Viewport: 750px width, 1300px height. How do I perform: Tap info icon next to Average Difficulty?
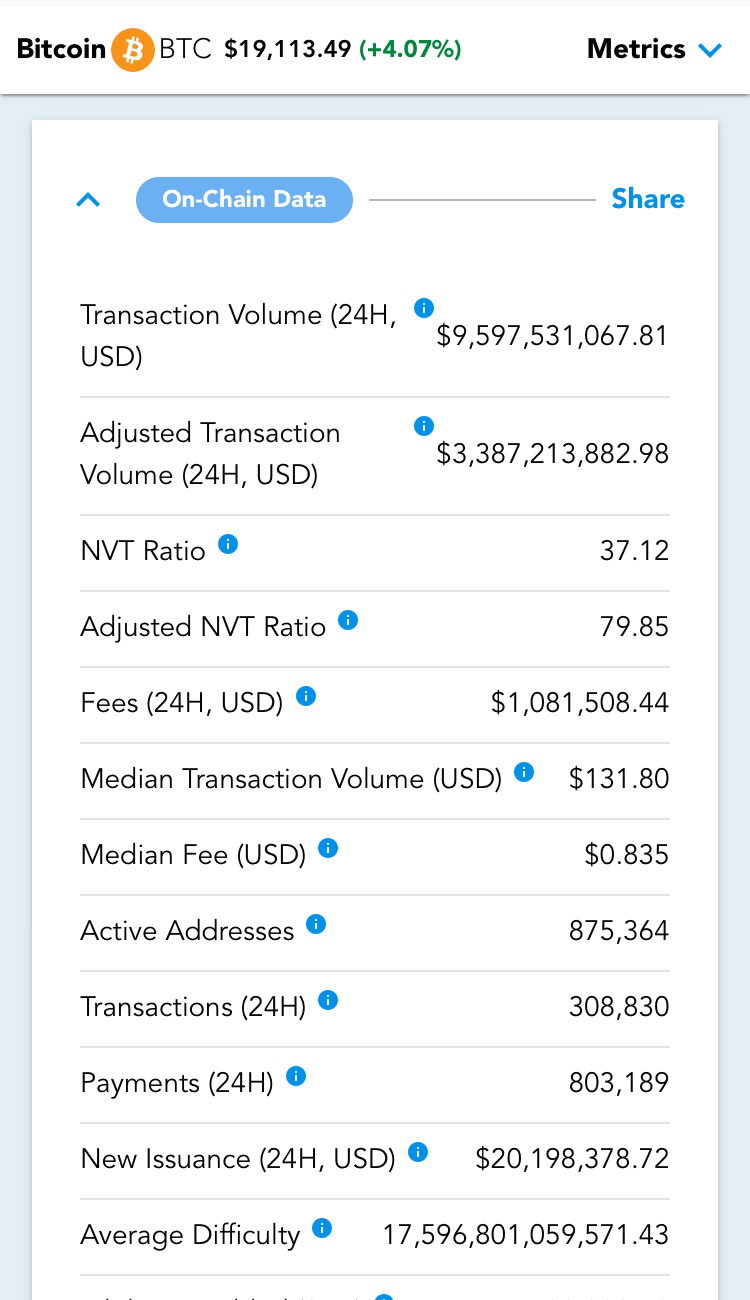322,1228
